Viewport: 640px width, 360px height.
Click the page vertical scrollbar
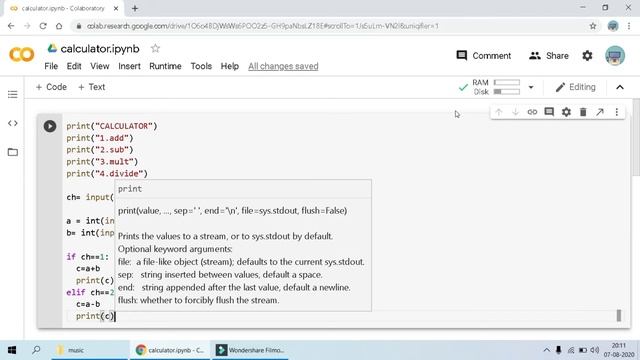point(636,137)
